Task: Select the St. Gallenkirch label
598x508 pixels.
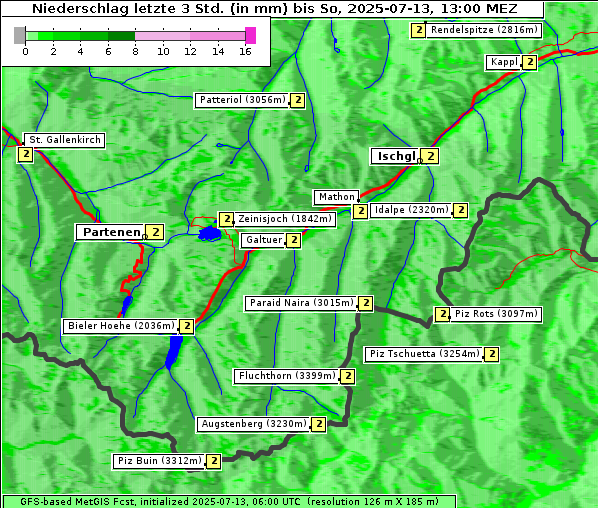Action: tap(64, 140)
